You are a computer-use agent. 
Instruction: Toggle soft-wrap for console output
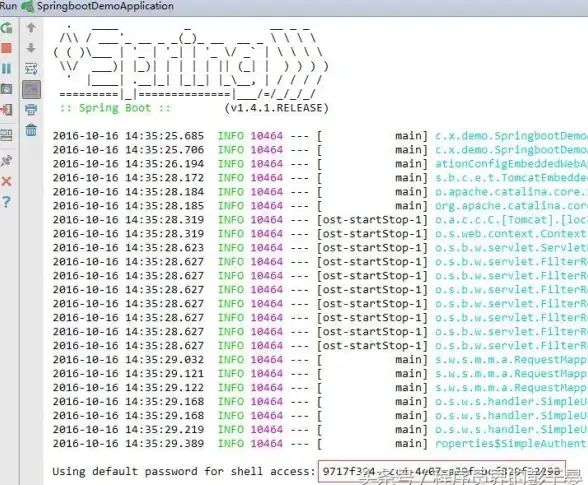click(31, 69)
